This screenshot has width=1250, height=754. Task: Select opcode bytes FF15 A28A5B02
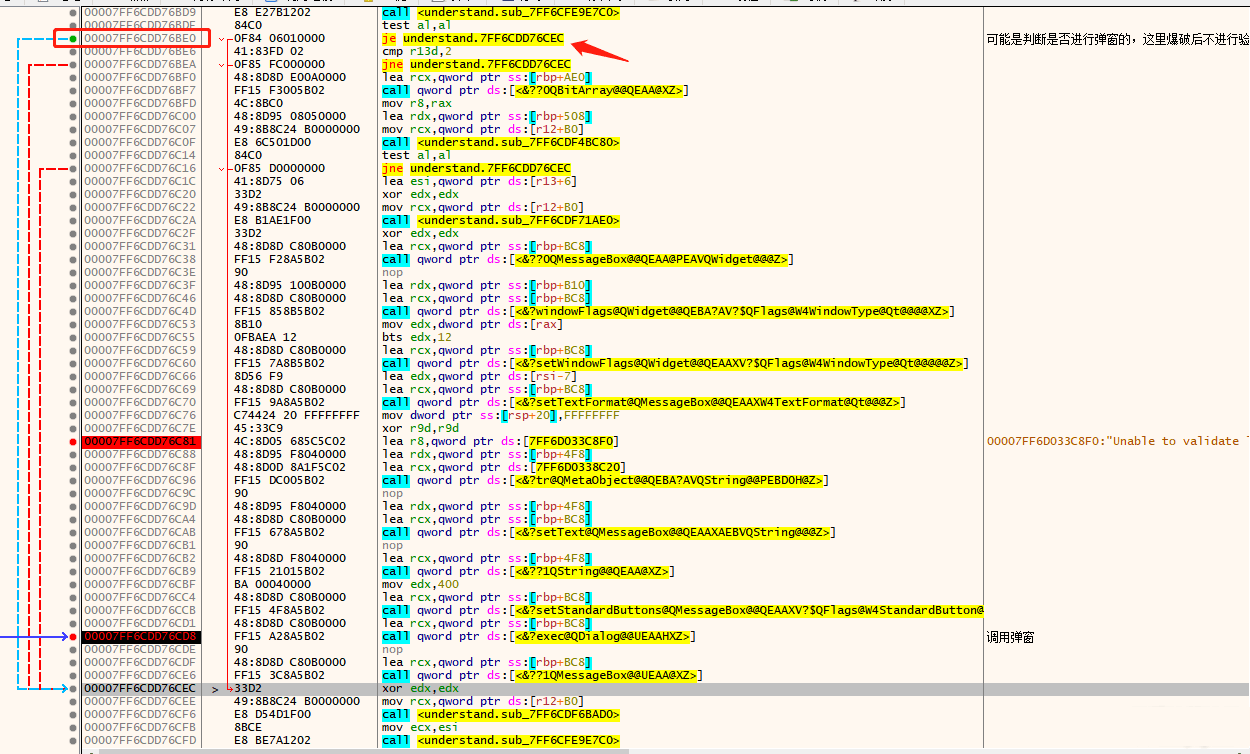(279, 636)
